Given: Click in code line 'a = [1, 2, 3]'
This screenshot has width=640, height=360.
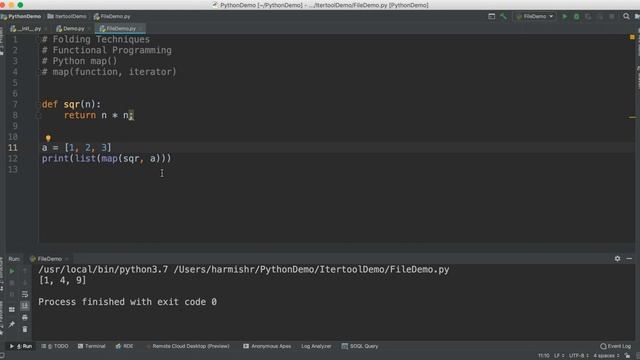Looking at the screenshot, I should coord(76,148).
